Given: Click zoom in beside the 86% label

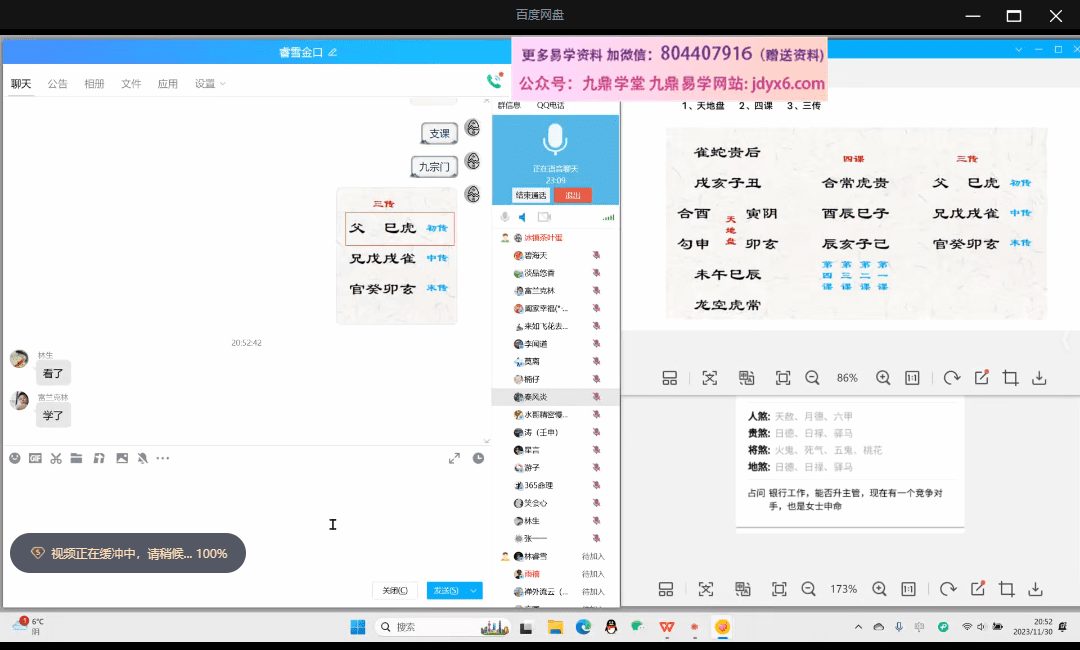Looking at the screenshot, I should pos(883,378).
